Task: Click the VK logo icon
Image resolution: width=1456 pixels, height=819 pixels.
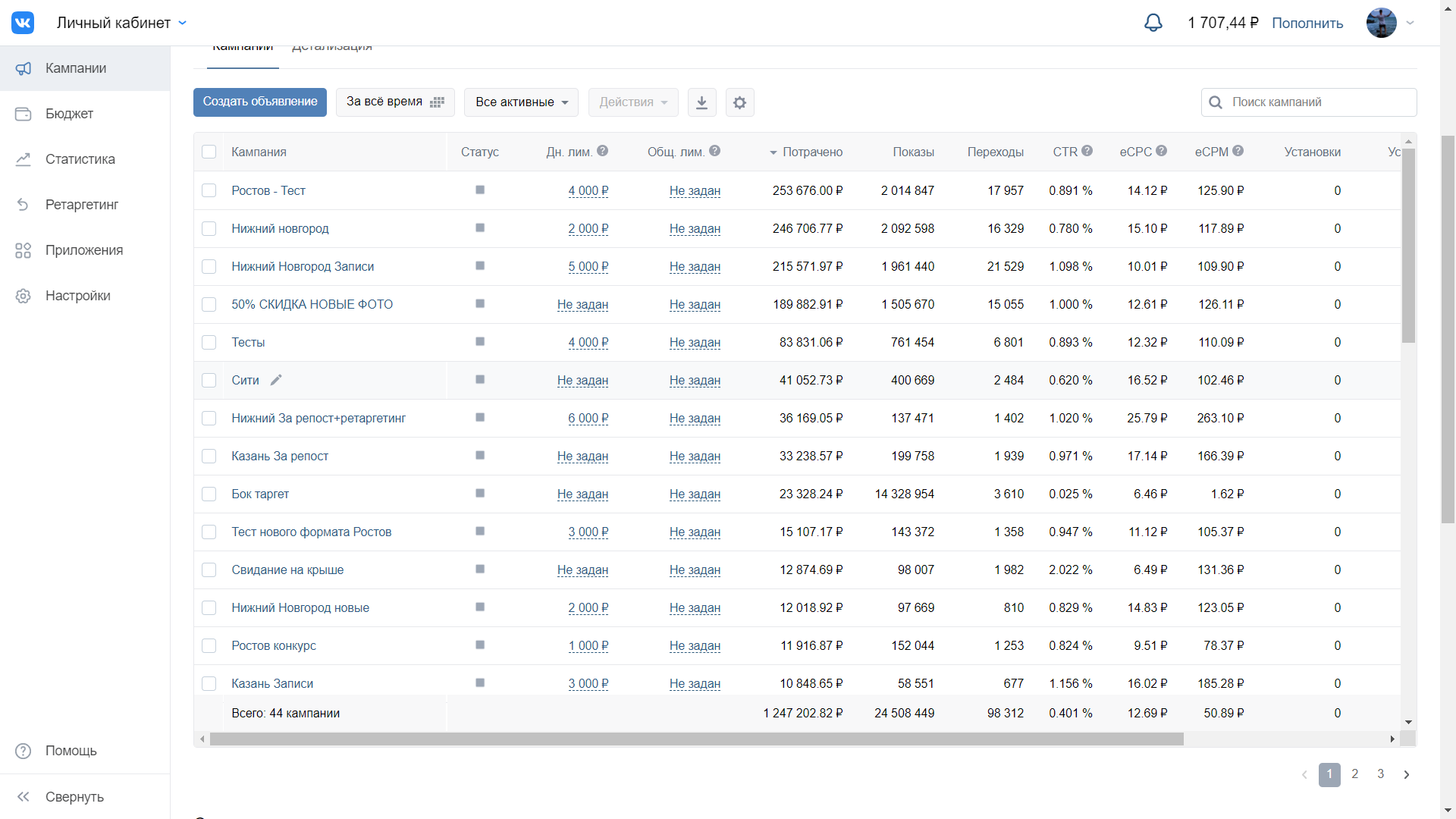Action: click(23, 23)
